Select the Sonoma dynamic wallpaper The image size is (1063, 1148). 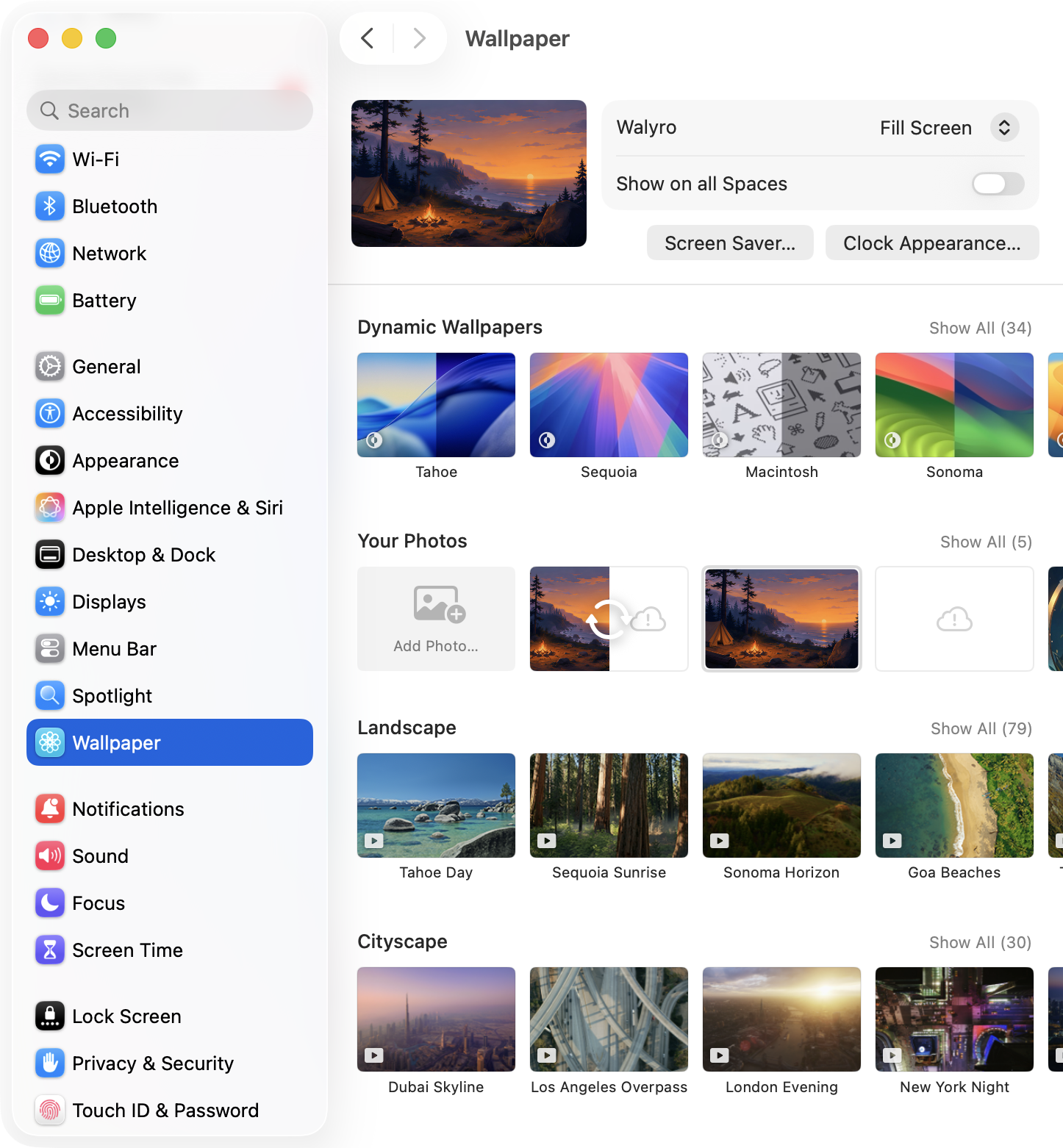(954, 405)
